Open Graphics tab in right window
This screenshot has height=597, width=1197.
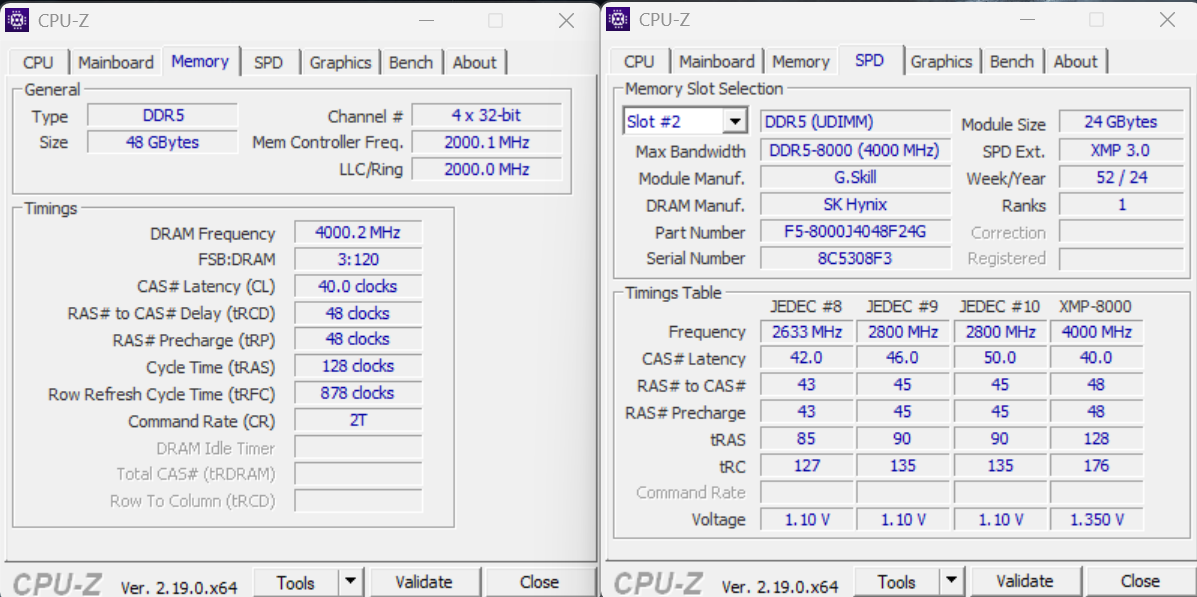[x=941, y=62]
